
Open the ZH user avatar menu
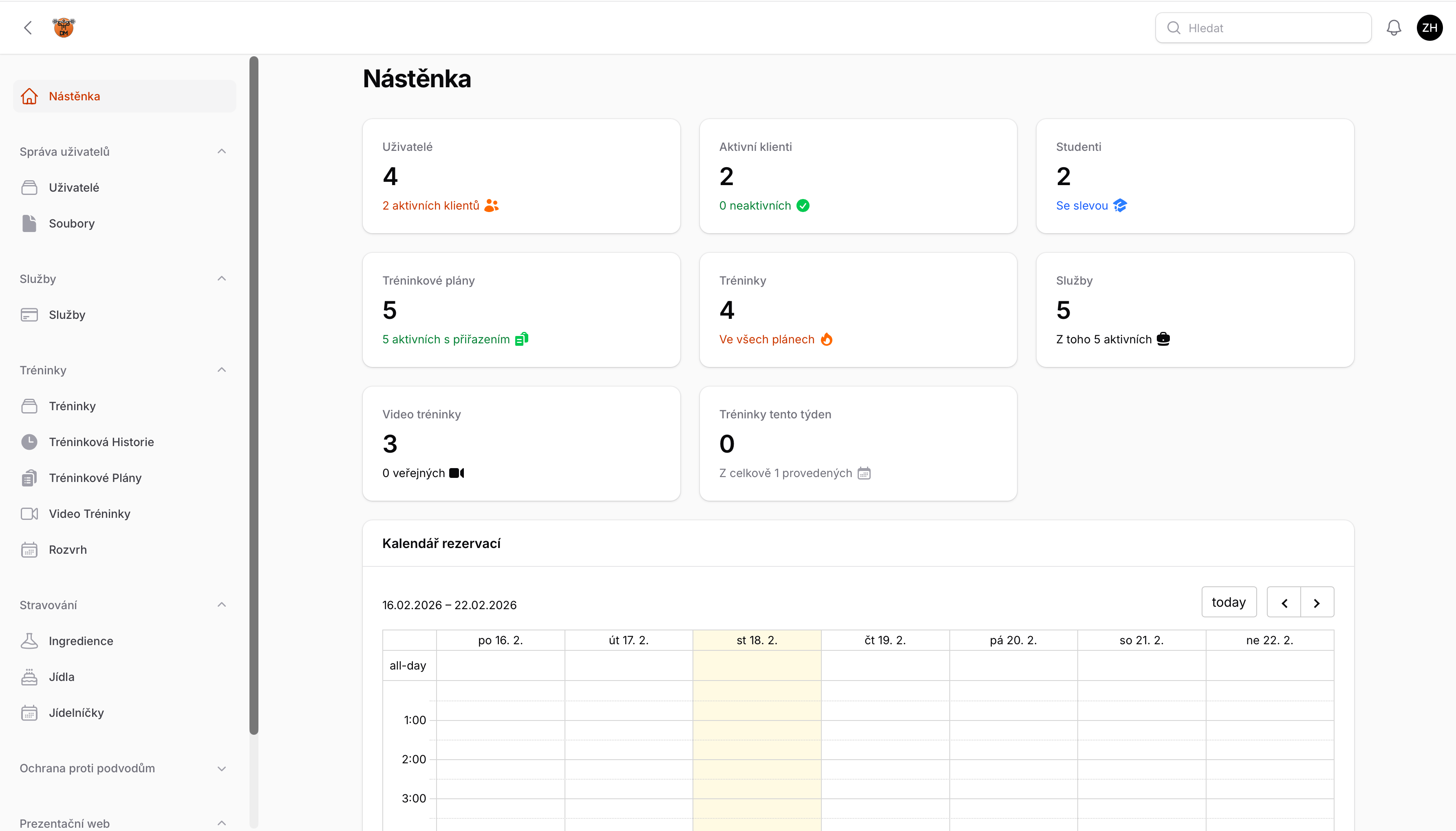coord(1429,28)
